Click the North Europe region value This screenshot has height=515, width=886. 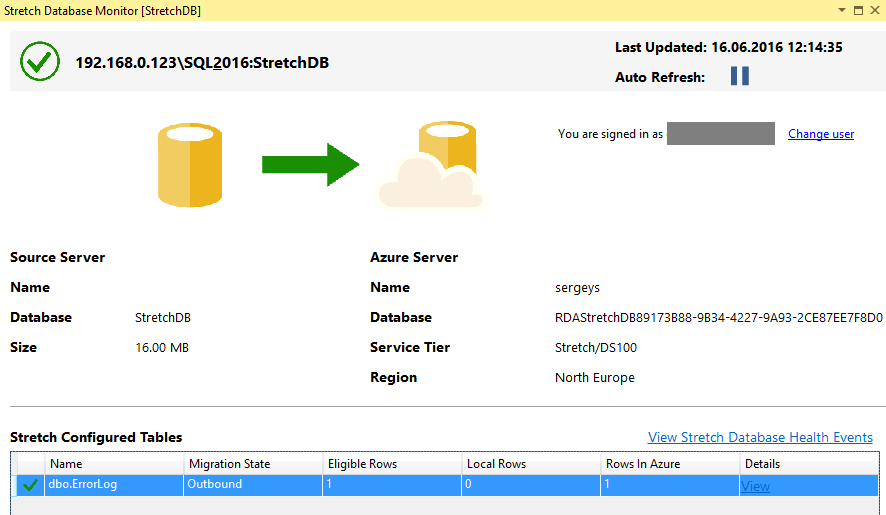pos(594,378)
